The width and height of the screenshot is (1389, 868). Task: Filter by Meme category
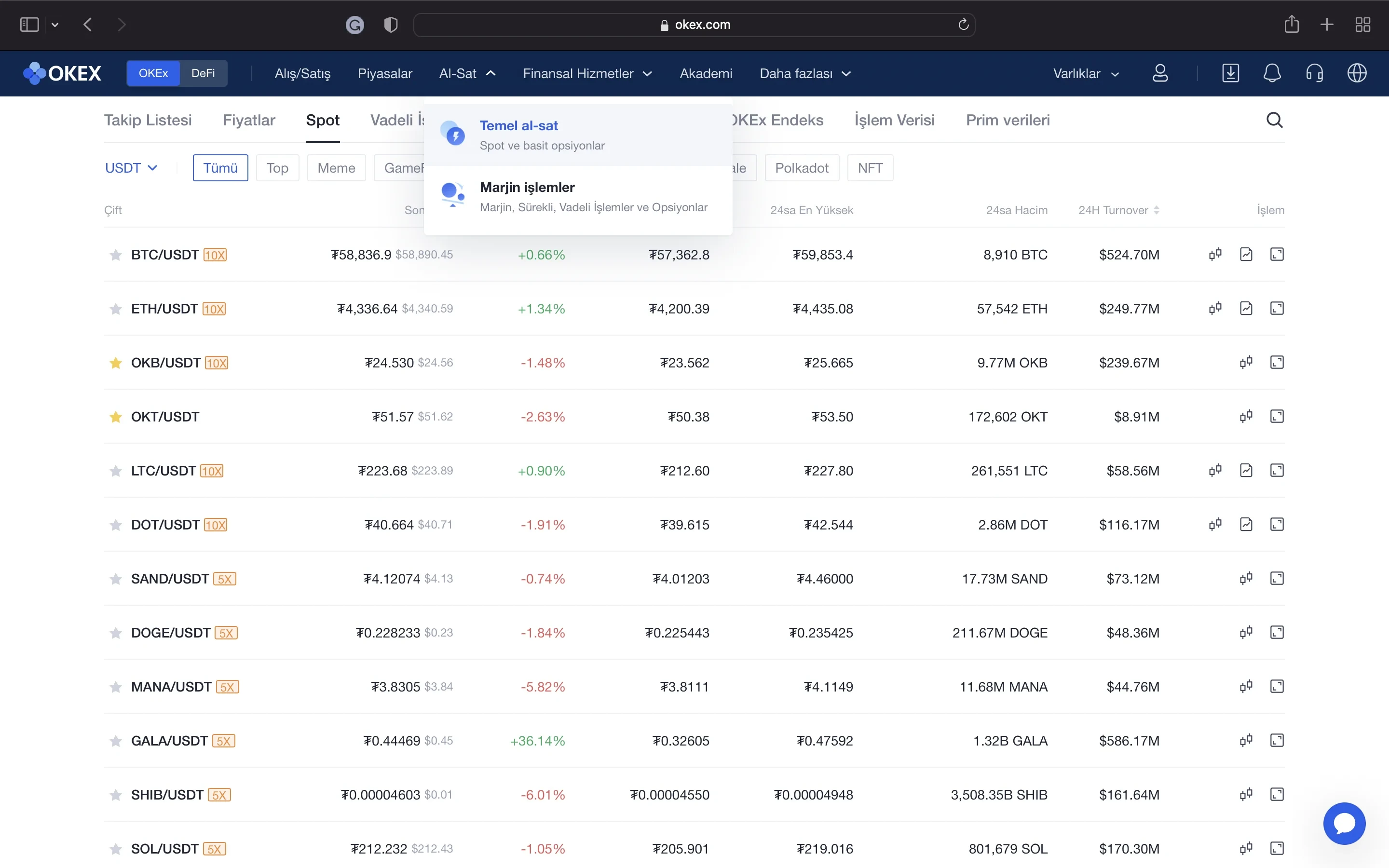[336, 168]
